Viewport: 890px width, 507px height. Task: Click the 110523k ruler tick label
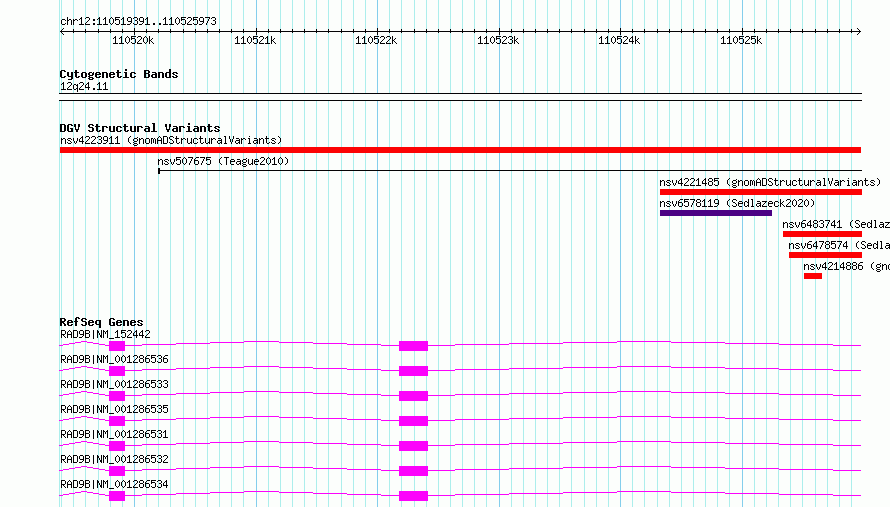(498, 40)
